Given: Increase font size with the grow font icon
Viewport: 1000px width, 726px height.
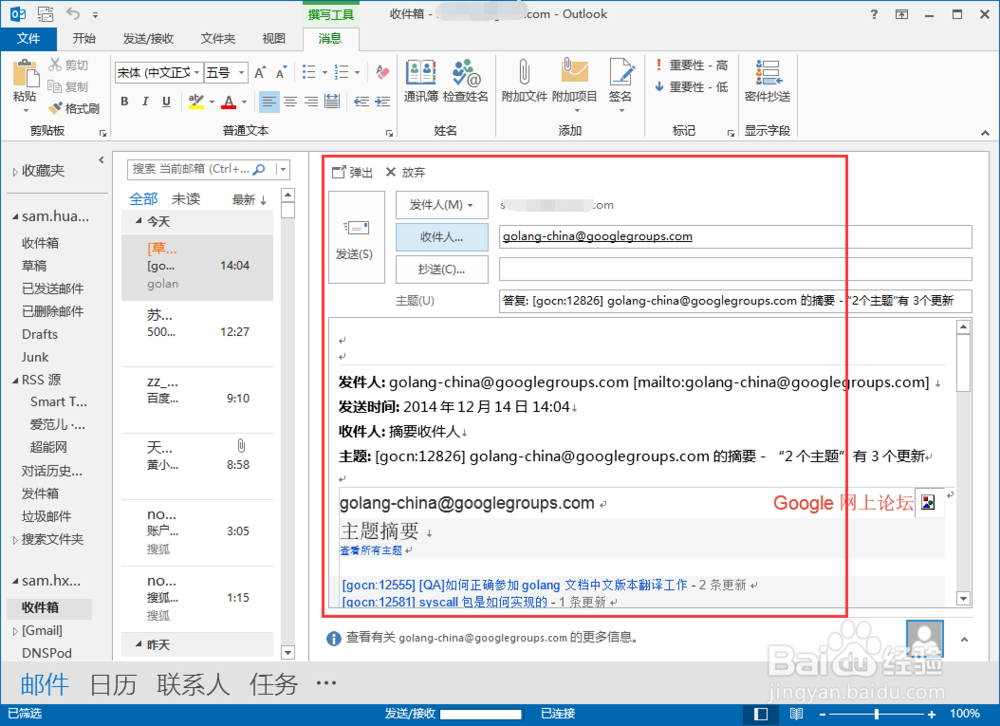Looking at the screenshot, I should 260,72.
